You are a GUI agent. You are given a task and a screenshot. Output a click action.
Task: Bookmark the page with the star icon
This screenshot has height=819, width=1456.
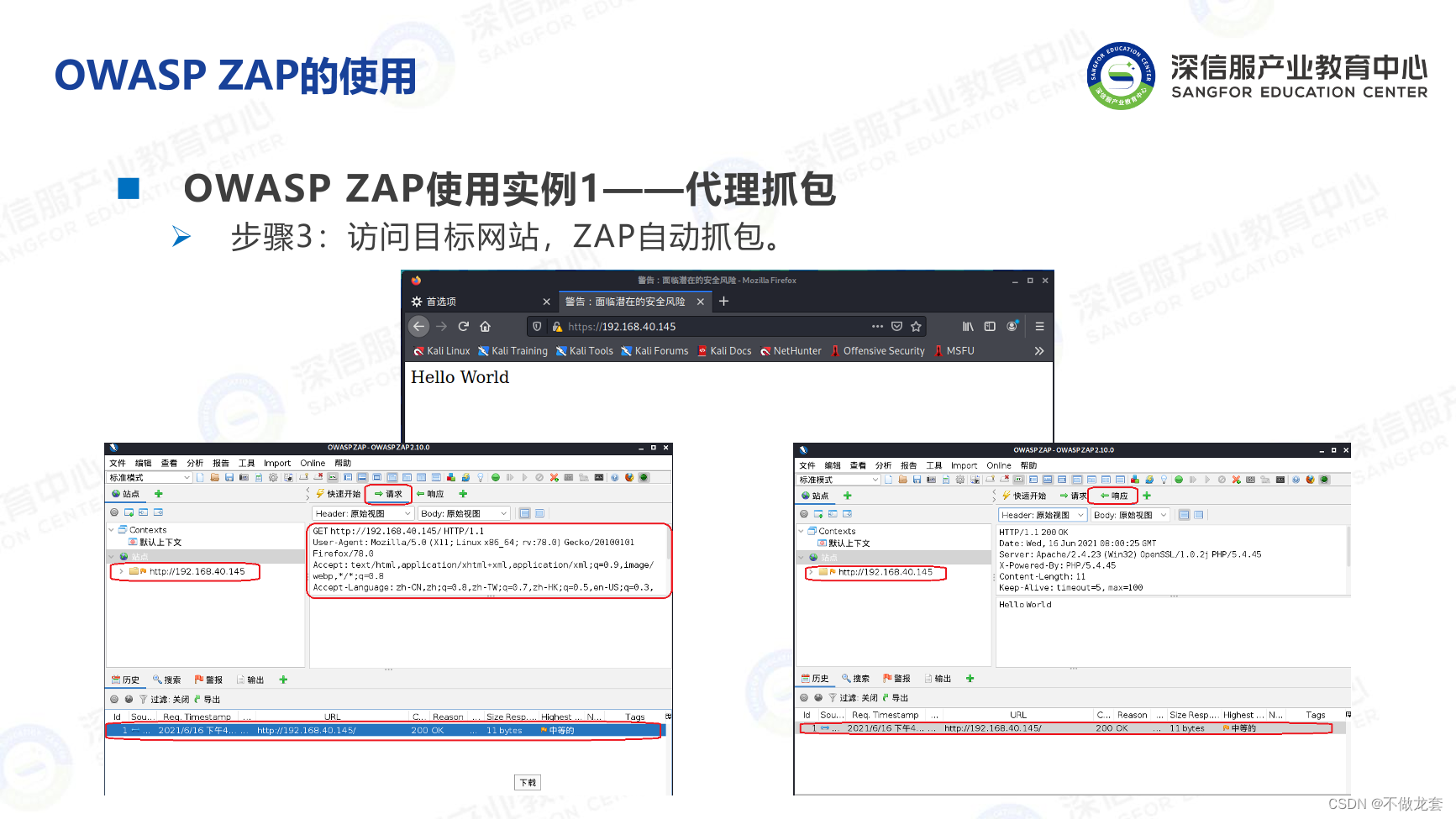(x=916, y=326)
